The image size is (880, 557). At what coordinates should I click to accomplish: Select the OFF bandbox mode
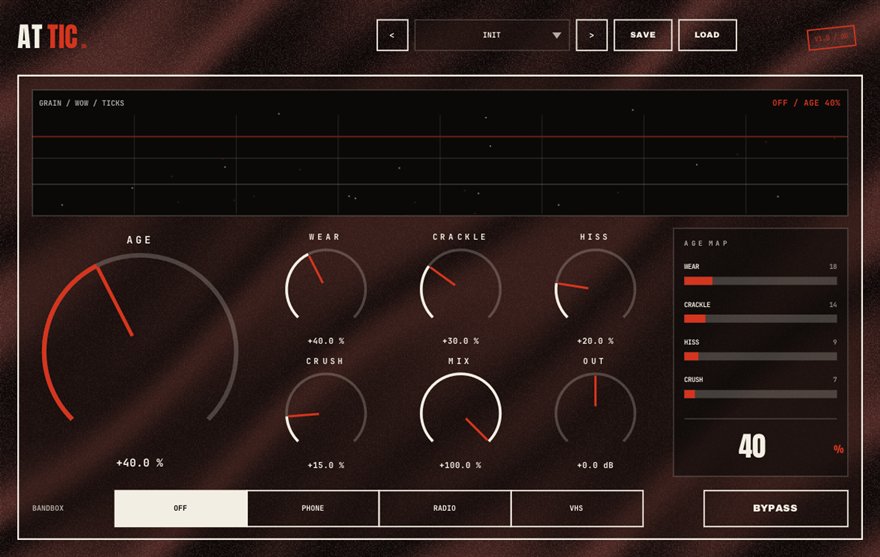[181, 508]
